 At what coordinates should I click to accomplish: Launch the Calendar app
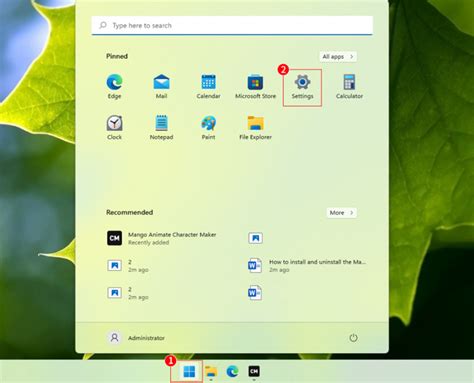point(208,86)
